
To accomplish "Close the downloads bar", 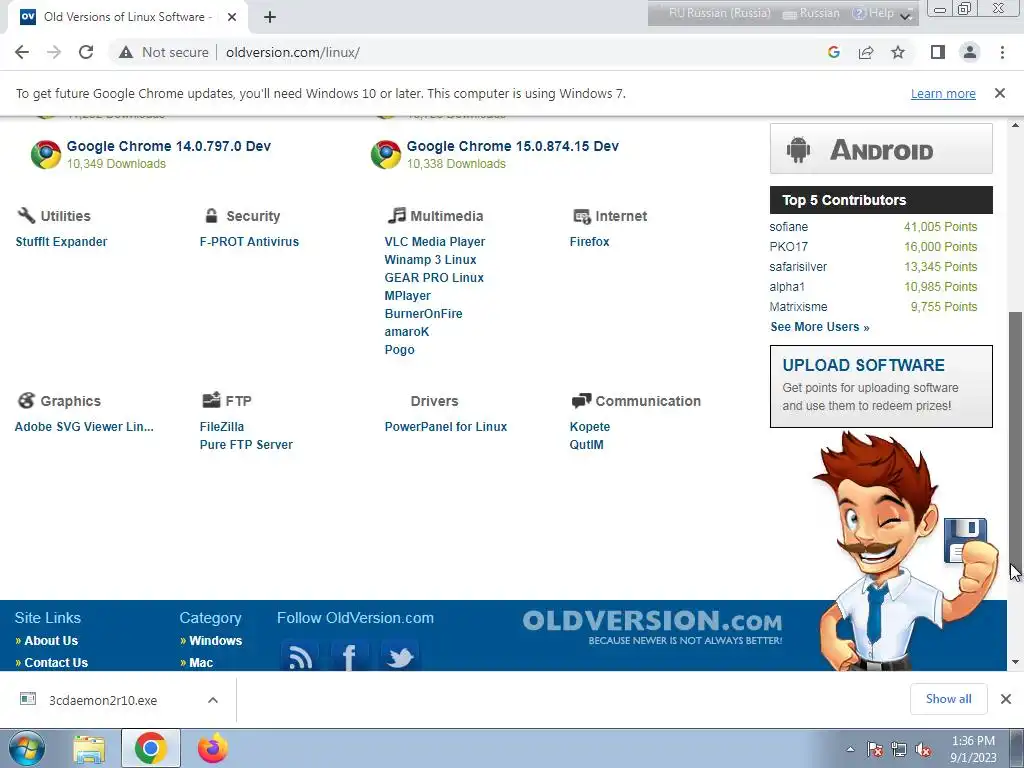I will [1006, 699].
